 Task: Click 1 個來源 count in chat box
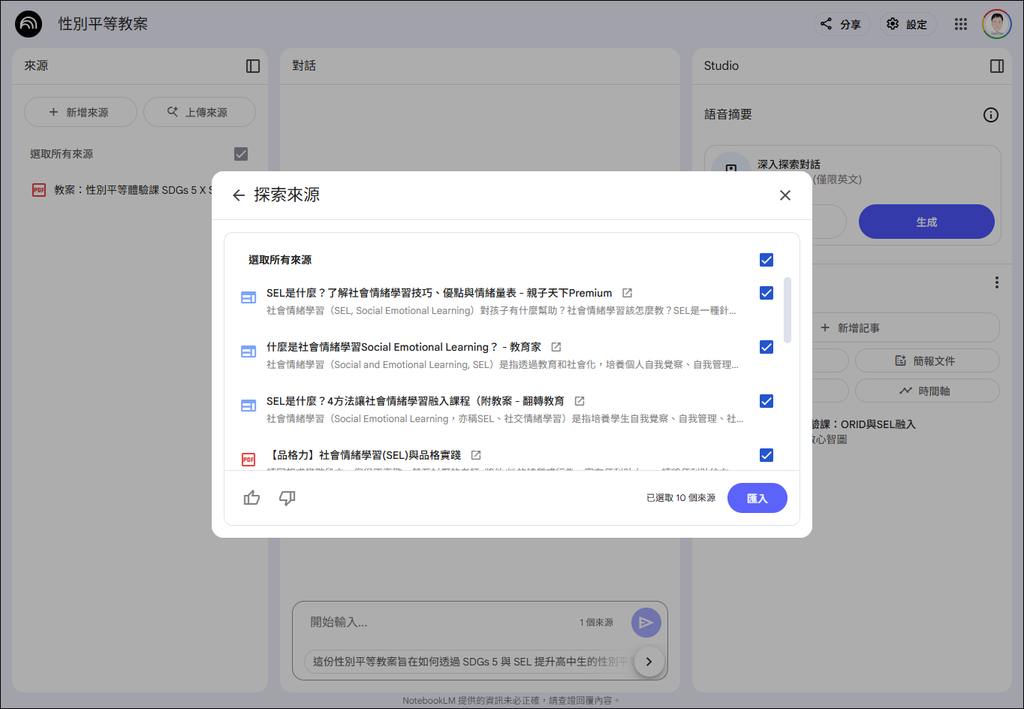[x=596, y=622]
